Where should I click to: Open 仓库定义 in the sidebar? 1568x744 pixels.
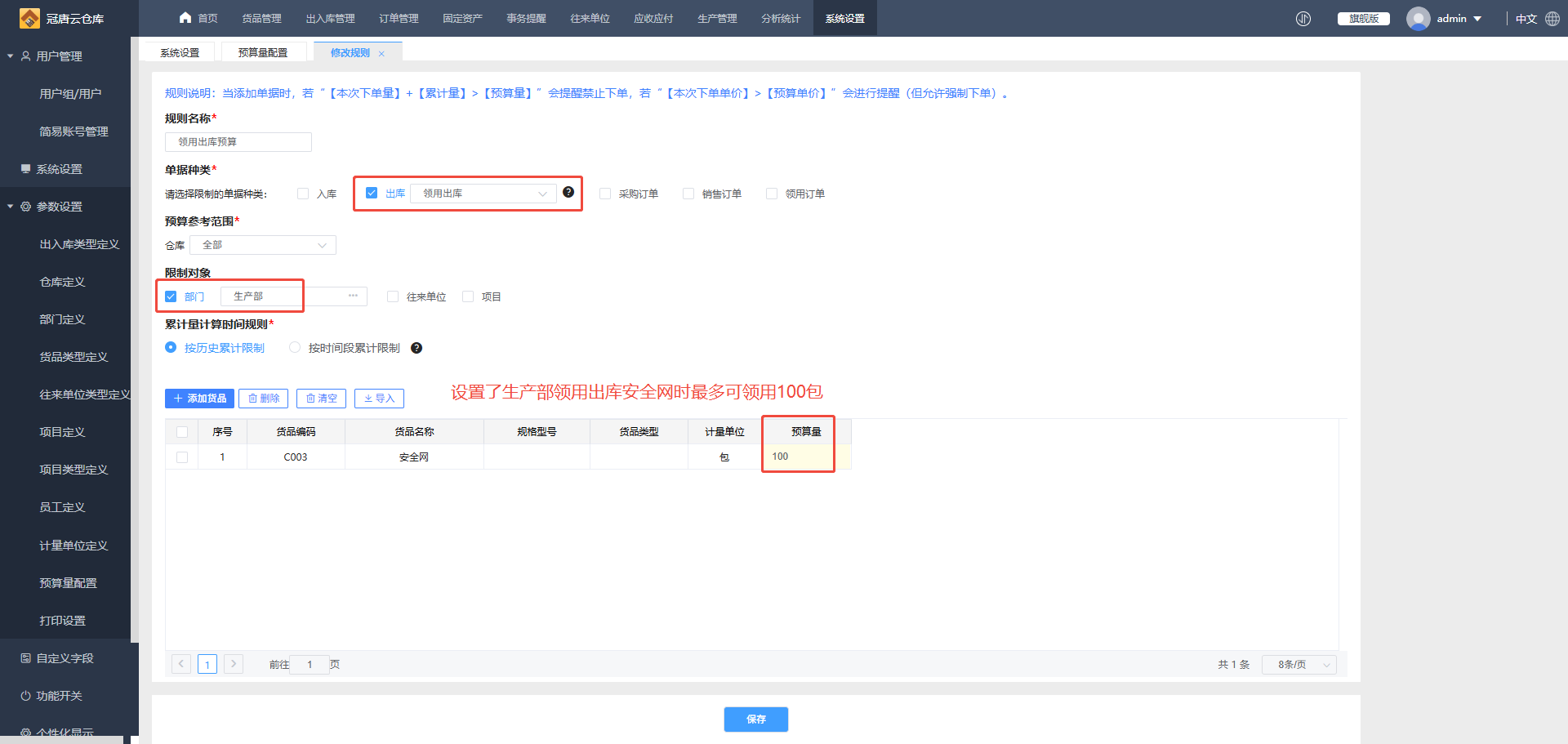click(x=62, y=282)
